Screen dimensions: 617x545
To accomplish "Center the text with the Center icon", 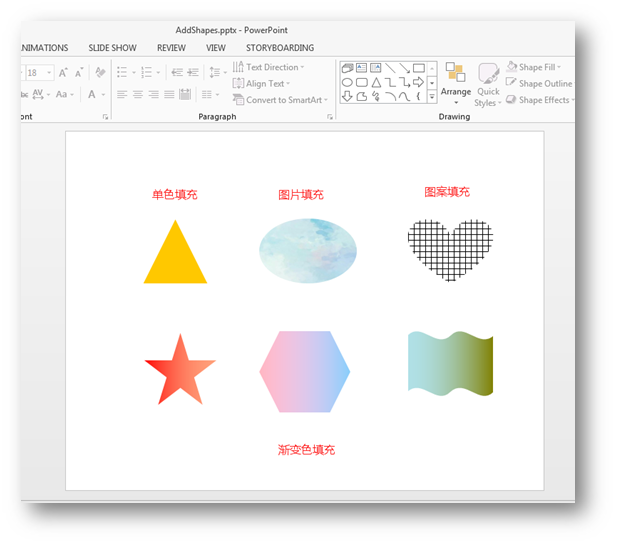I will (138, 94).
